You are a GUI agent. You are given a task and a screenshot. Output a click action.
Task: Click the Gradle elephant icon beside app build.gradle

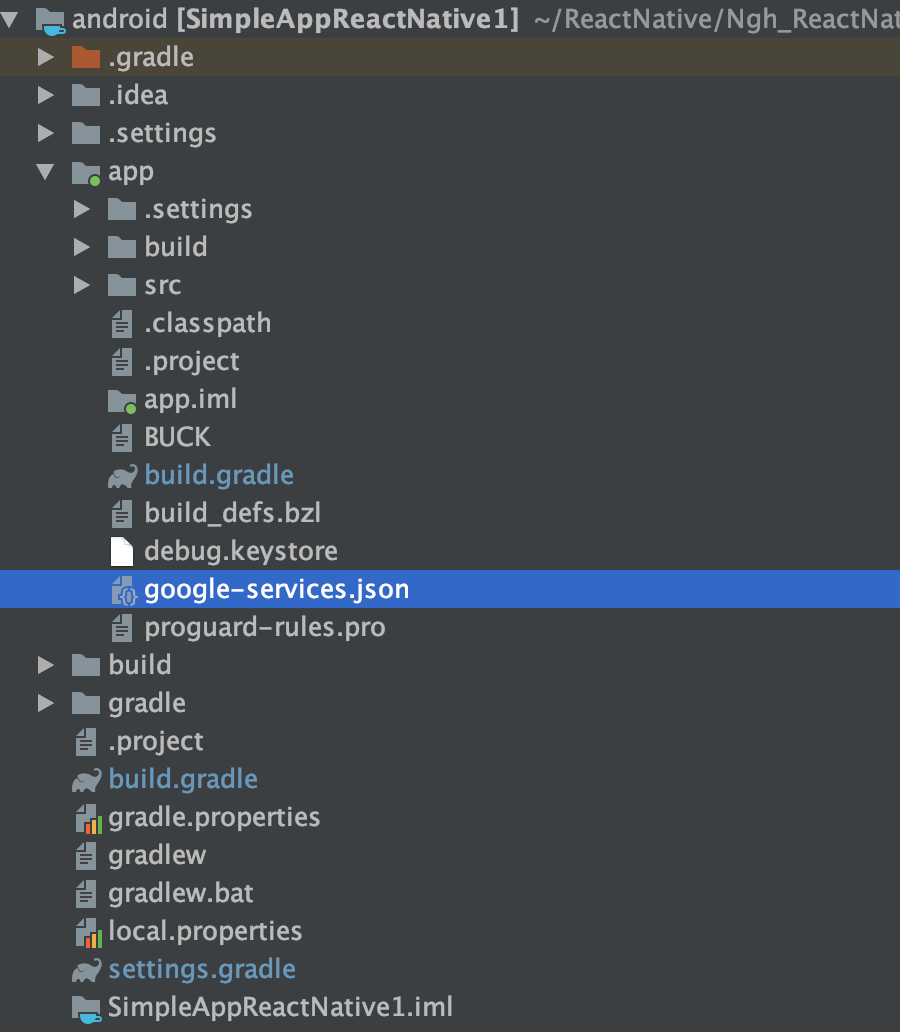[x=122, y=476]
